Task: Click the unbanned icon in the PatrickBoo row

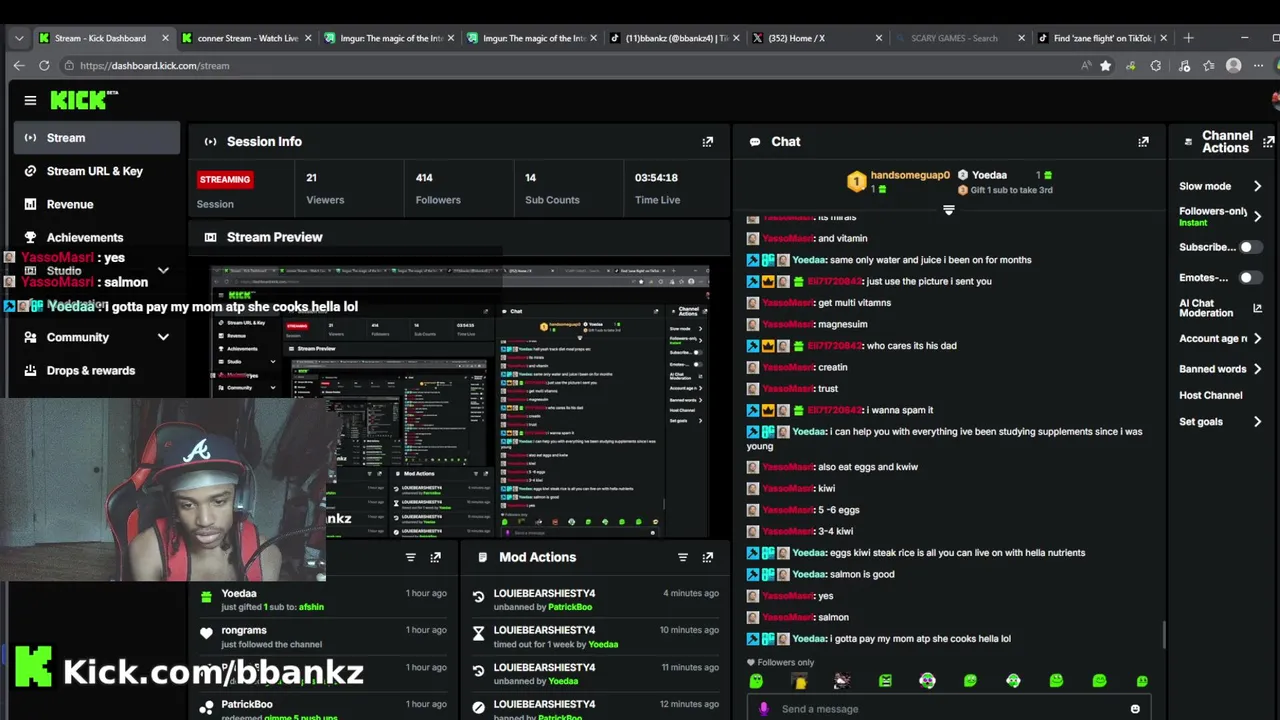Action: pos(478,598)
